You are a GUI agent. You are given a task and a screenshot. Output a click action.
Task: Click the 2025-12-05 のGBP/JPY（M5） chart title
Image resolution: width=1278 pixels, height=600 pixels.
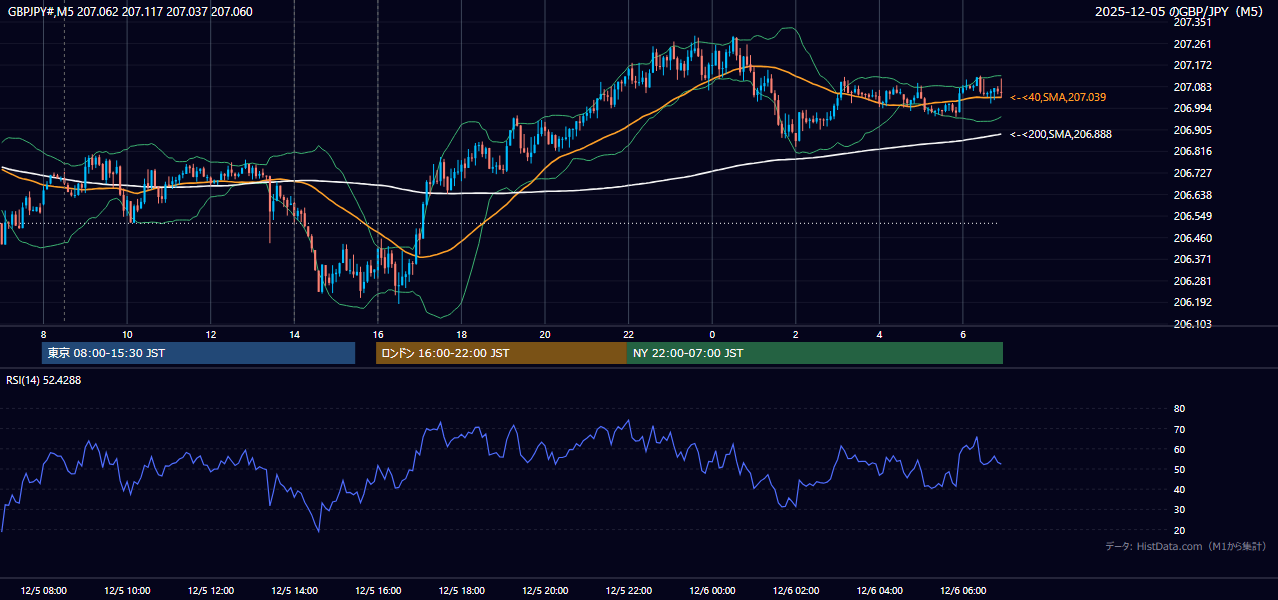(x=1179, y=11)
